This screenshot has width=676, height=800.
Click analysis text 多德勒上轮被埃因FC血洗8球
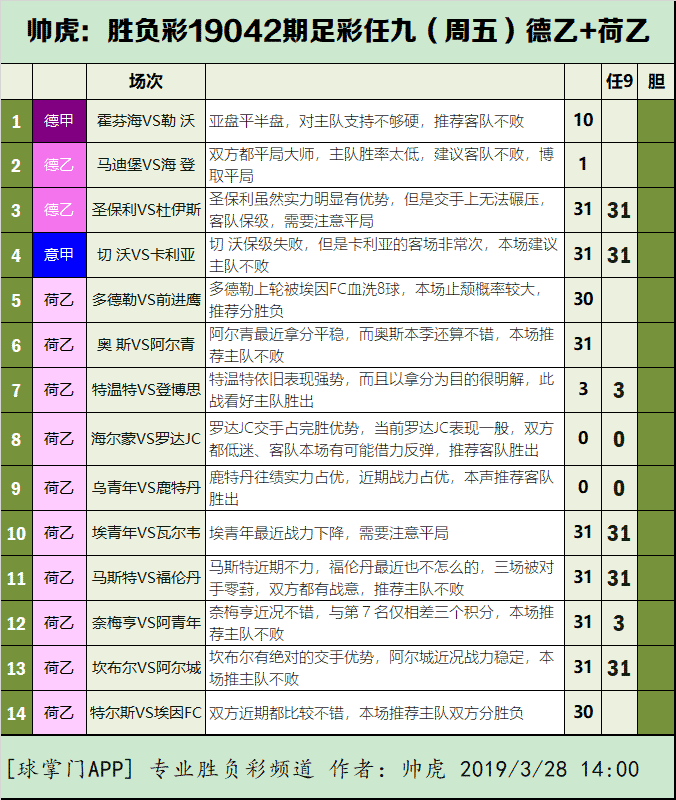coord(305,289)
